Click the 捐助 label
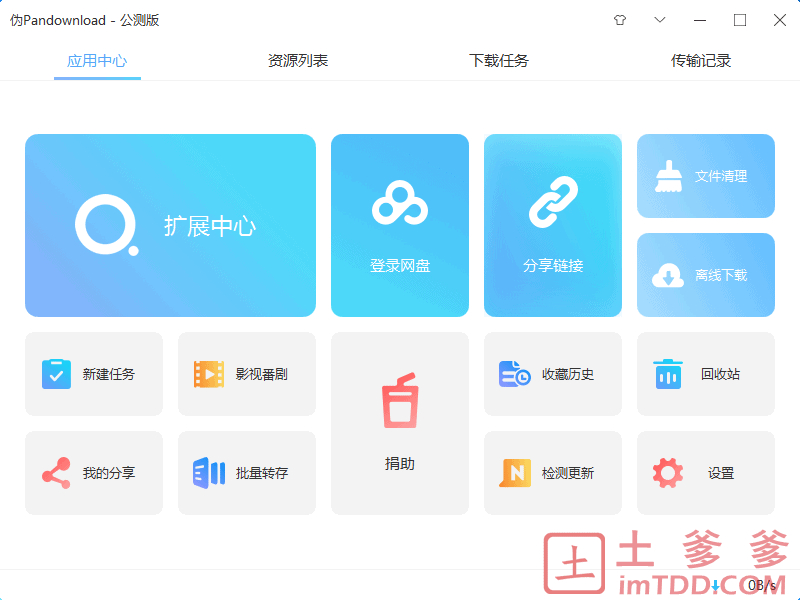The image size is (800, 600). [399, 464]
